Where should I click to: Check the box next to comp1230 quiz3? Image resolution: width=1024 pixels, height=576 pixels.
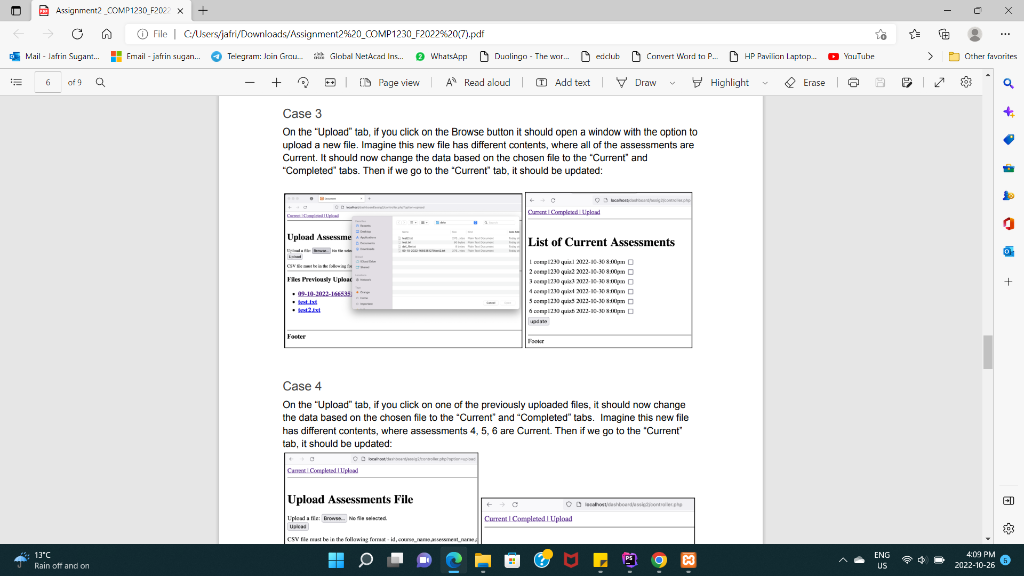point(631,282)
